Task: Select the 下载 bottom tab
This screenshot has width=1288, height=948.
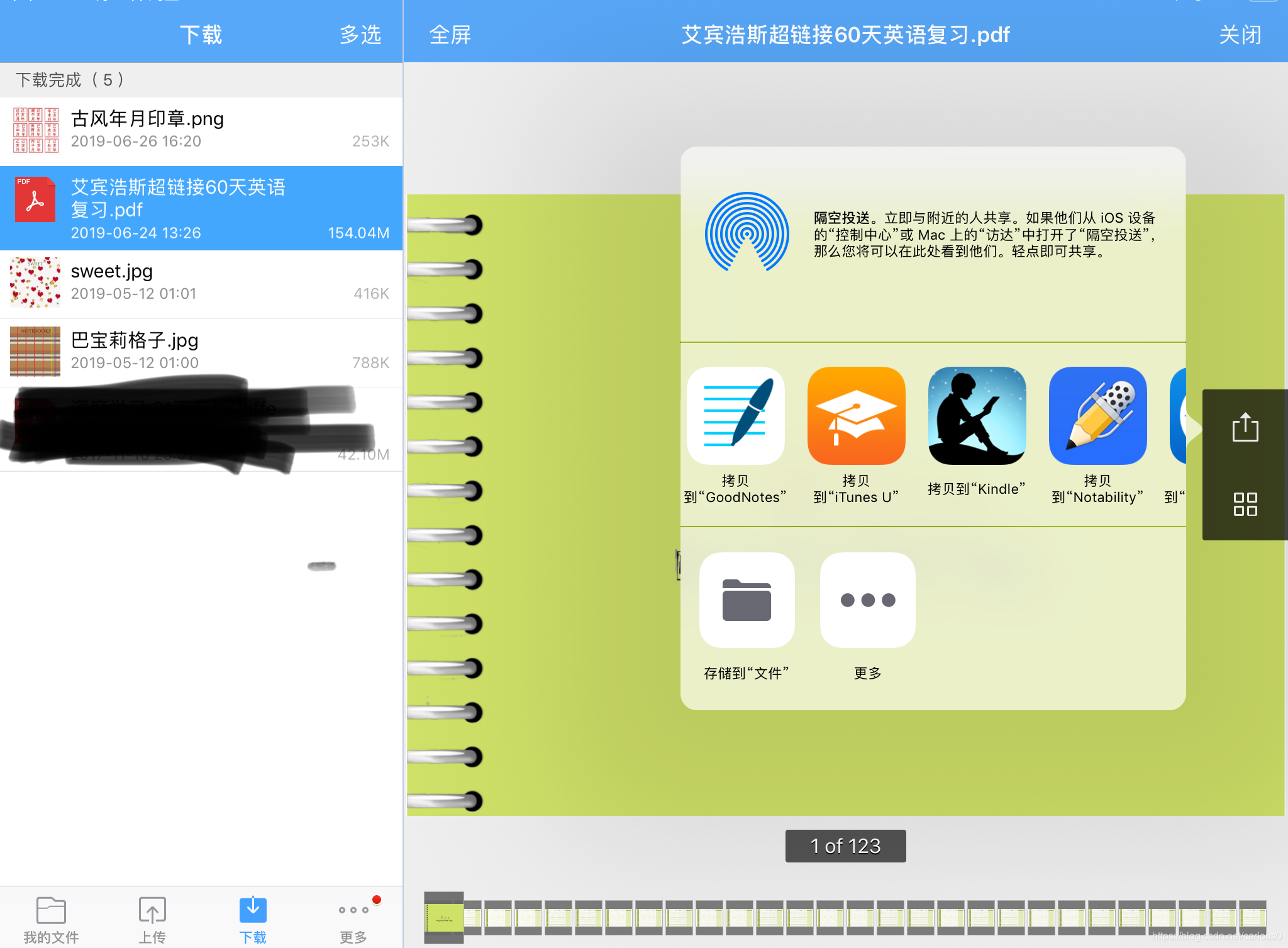Action: pyautogui.click(x=253, y=919)
